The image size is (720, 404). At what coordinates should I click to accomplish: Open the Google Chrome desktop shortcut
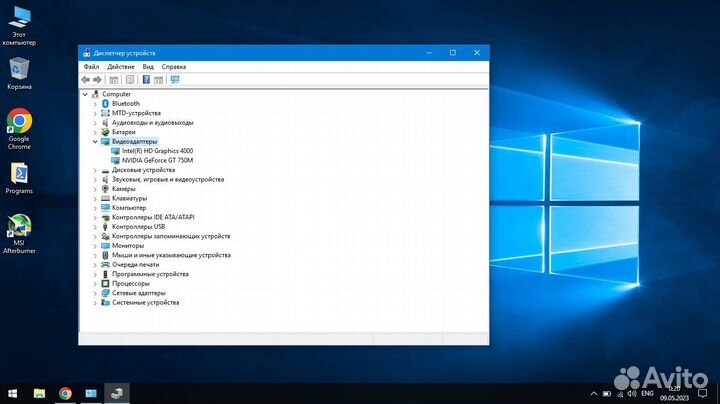point(19,126)
